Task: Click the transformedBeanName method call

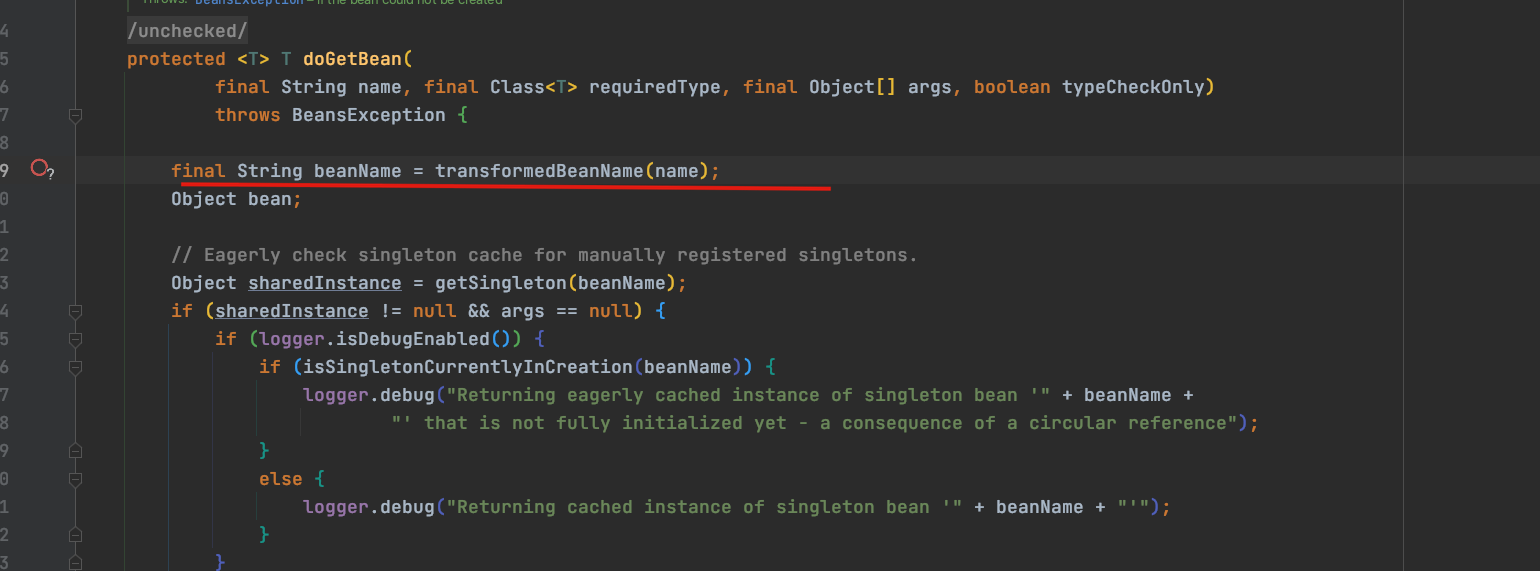Action: [x=539, y=171]
